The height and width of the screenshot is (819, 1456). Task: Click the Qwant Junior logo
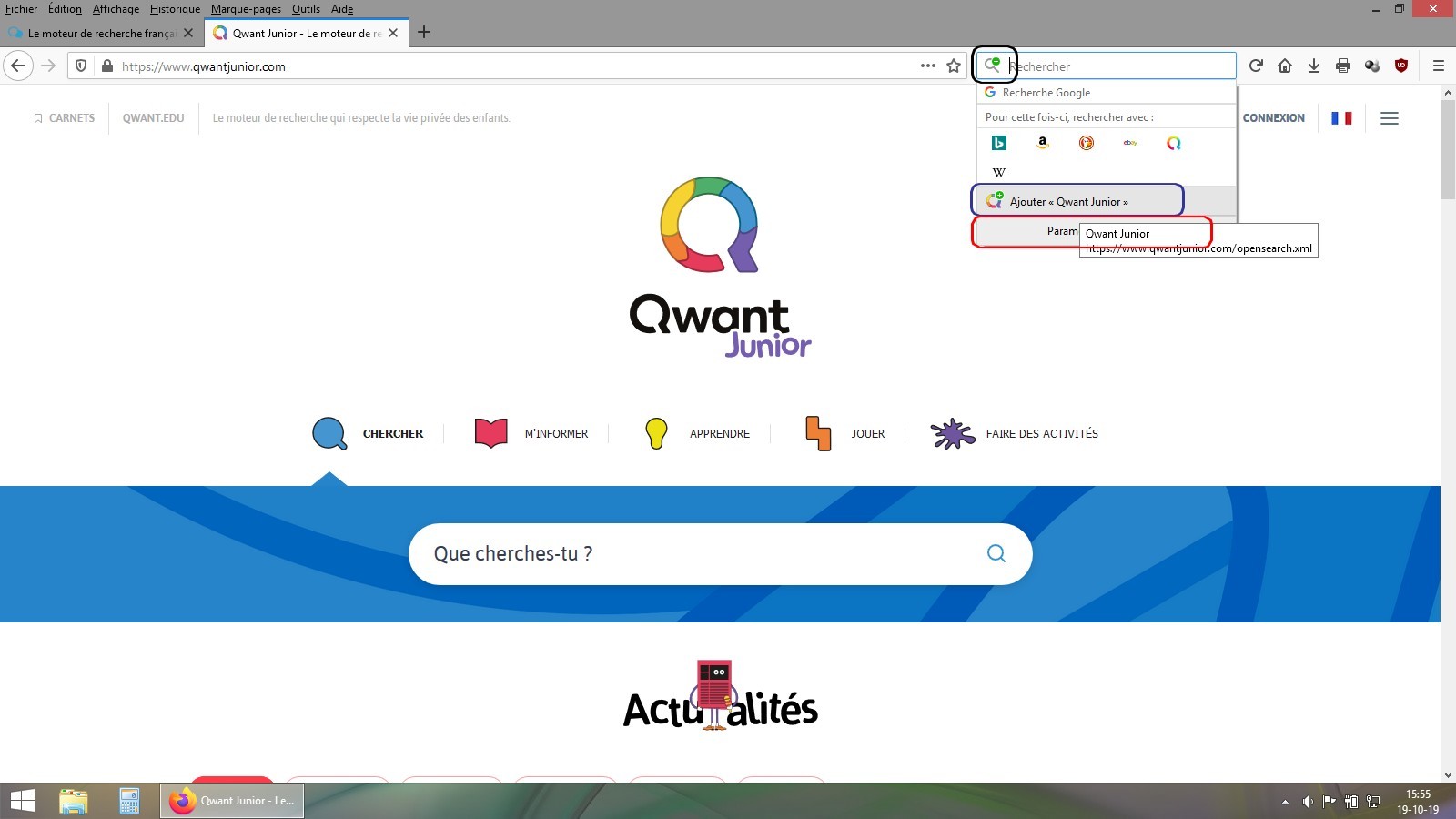pos(720,266)
